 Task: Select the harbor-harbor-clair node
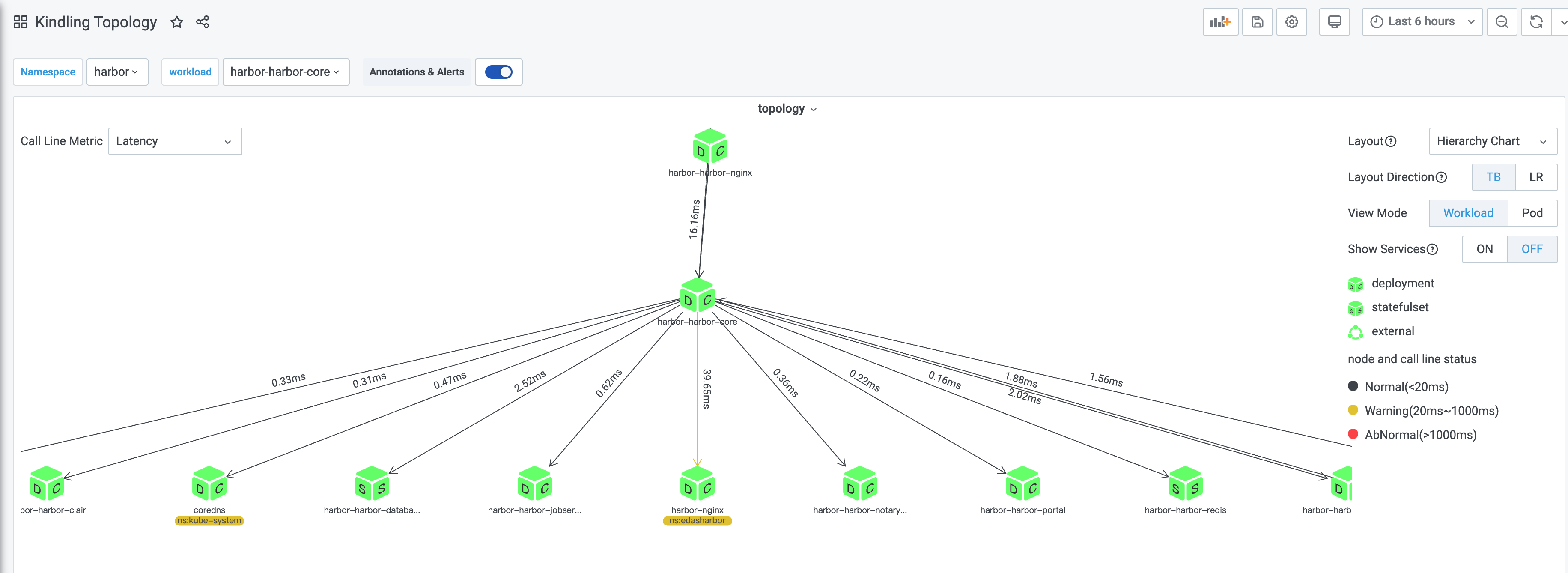(x=46, y=483)
